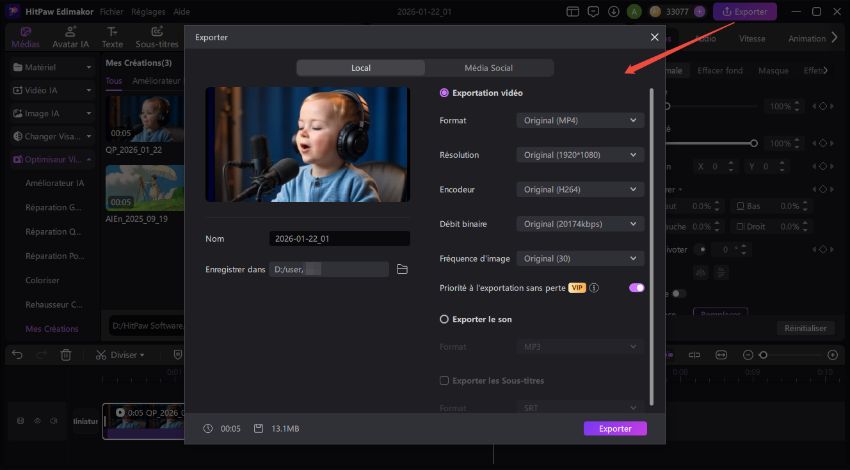850x470 pixels.
Task: Toggle track visibility eye icon
Action: 37,421
